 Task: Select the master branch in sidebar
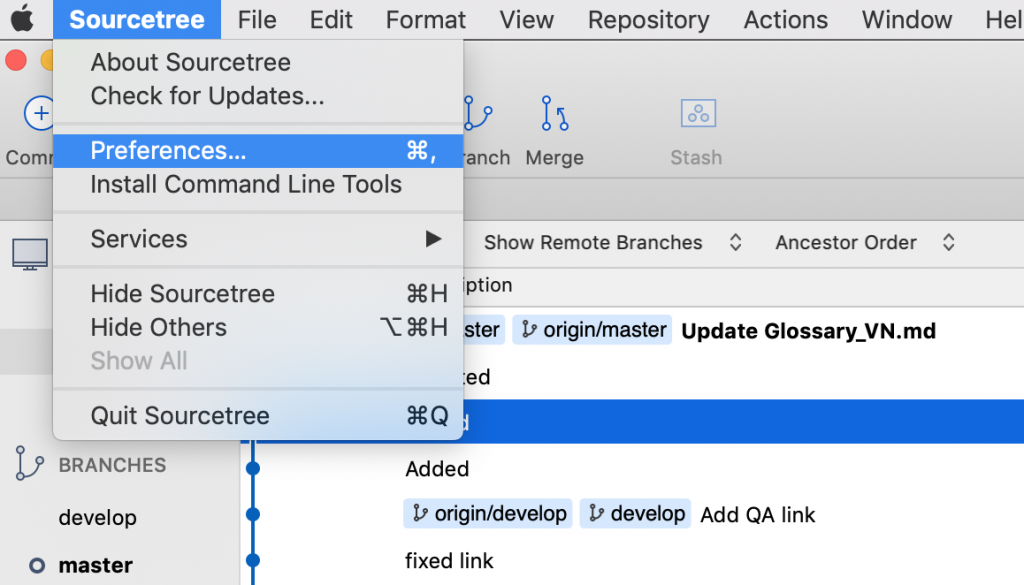click(95, 565)
